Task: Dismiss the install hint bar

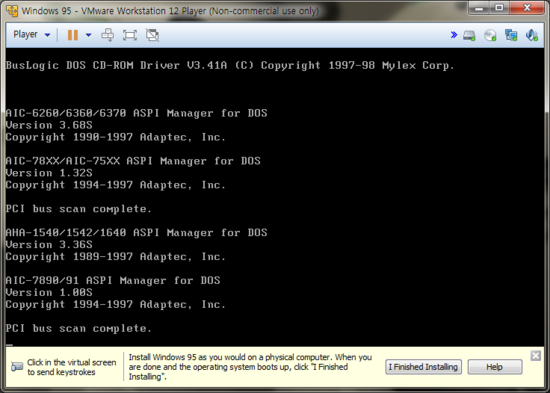Action: coord(536,356)
